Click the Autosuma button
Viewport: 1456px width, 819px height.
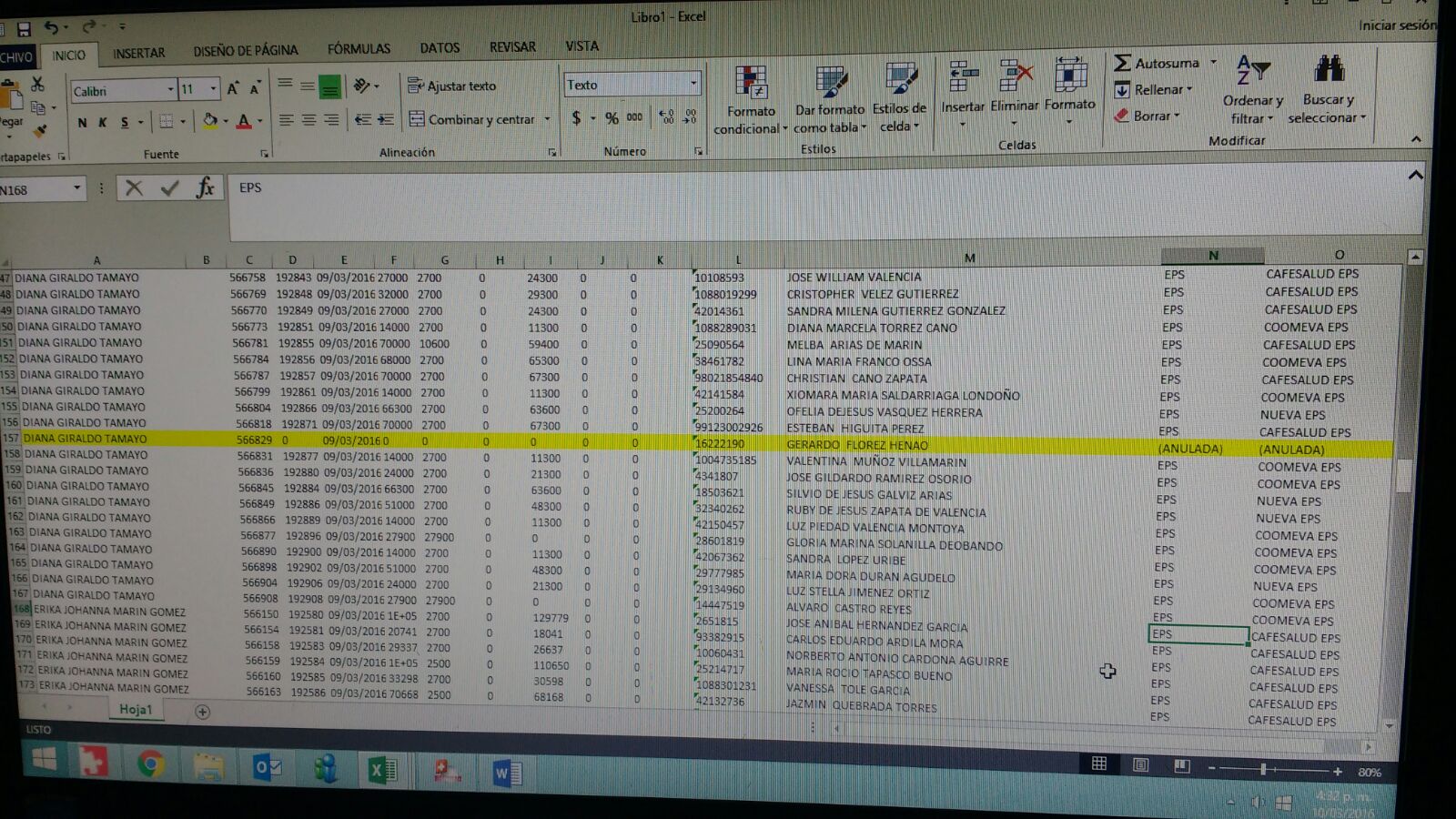tap(1158, 63)
